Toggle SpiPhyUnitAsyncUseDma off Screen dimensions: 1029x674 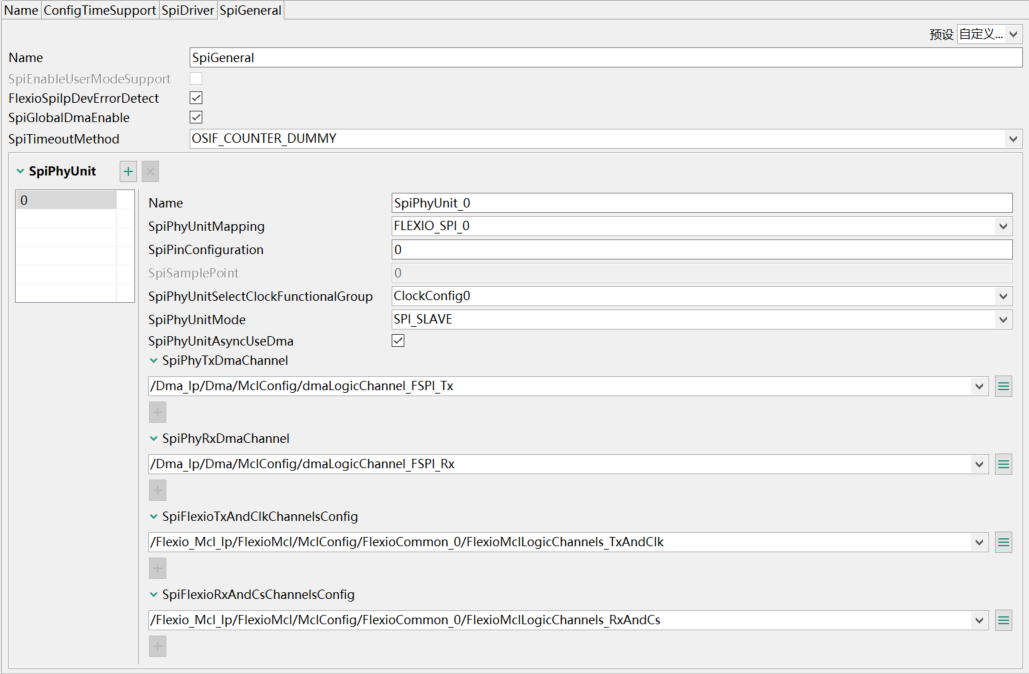pos(397,340)
